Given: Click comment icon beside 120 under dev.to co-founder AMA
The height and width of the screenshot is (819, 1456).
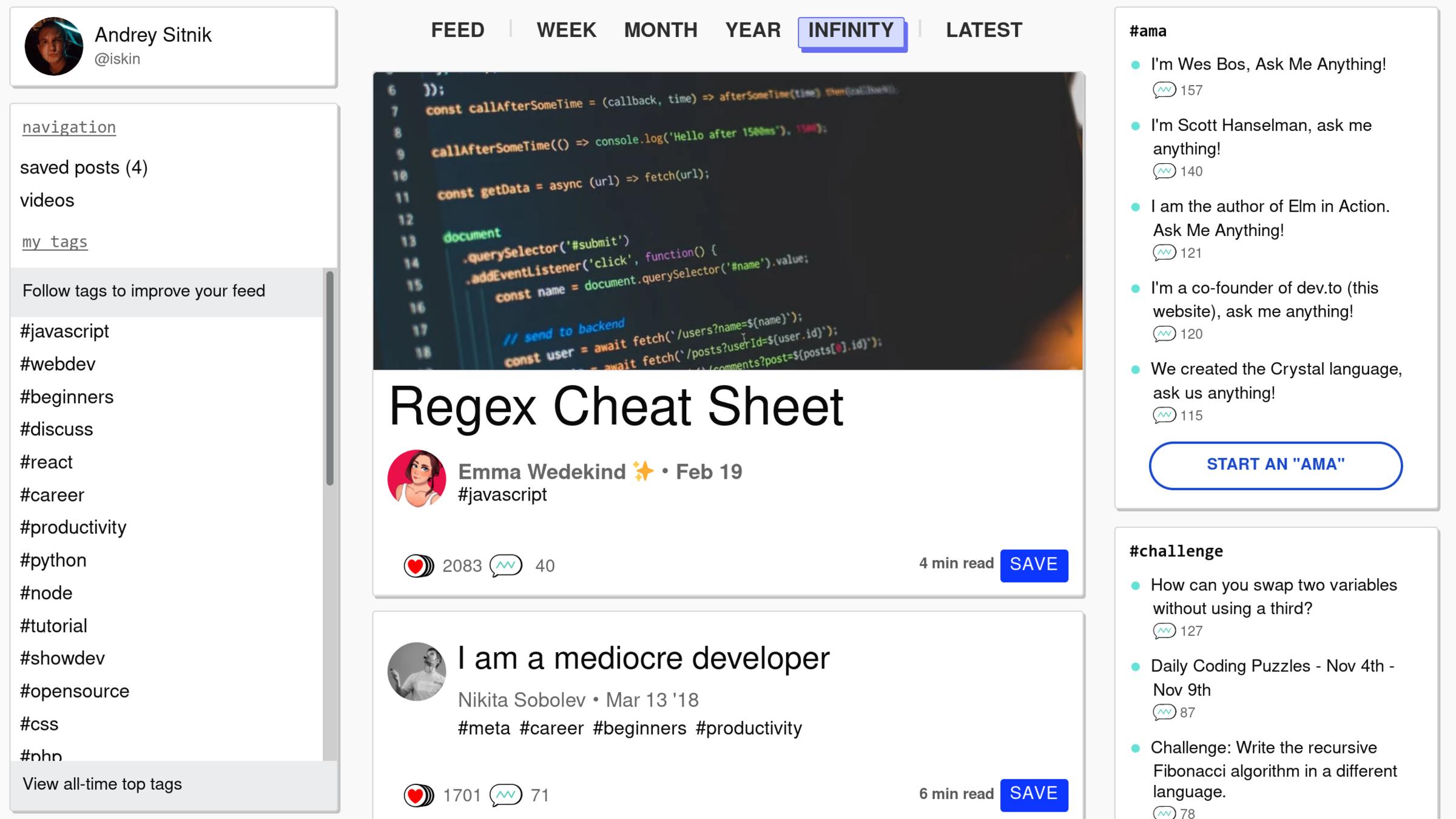Looking at the screenshot, I should point(1164,334).
